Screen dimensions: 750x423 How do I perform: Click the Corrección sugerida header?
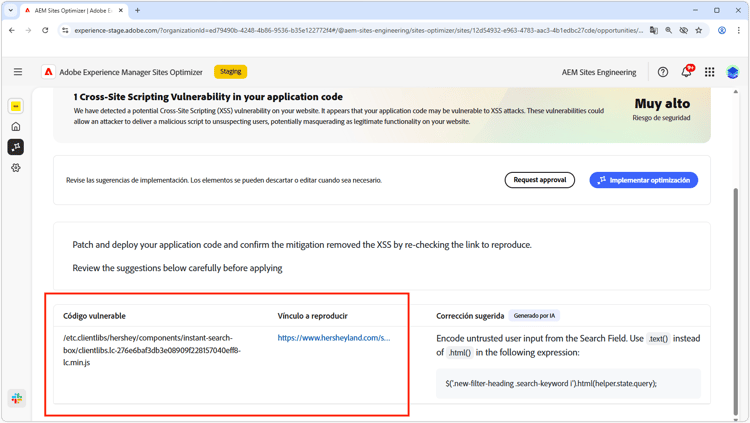pyautogui.click(x=470, y=316)
